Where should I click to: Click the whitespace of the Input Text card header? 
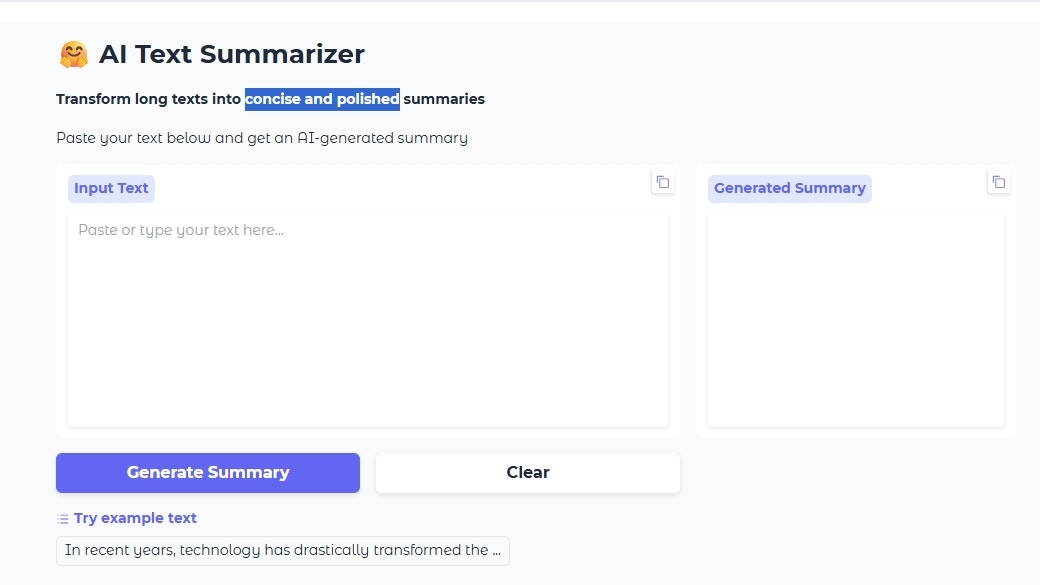[400, 188]
